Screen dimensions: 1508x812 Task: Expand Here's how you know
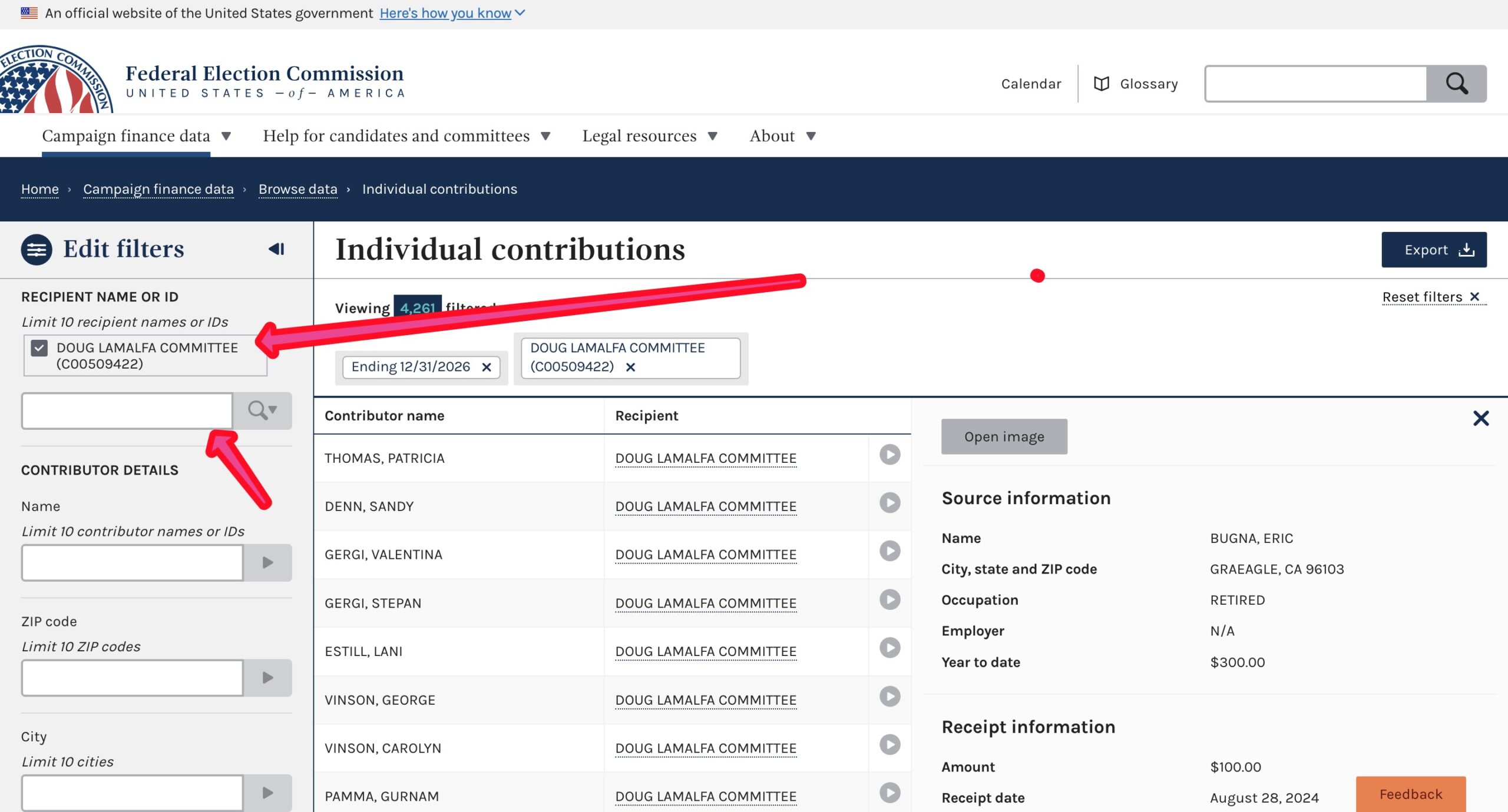[x=452, y=13]
